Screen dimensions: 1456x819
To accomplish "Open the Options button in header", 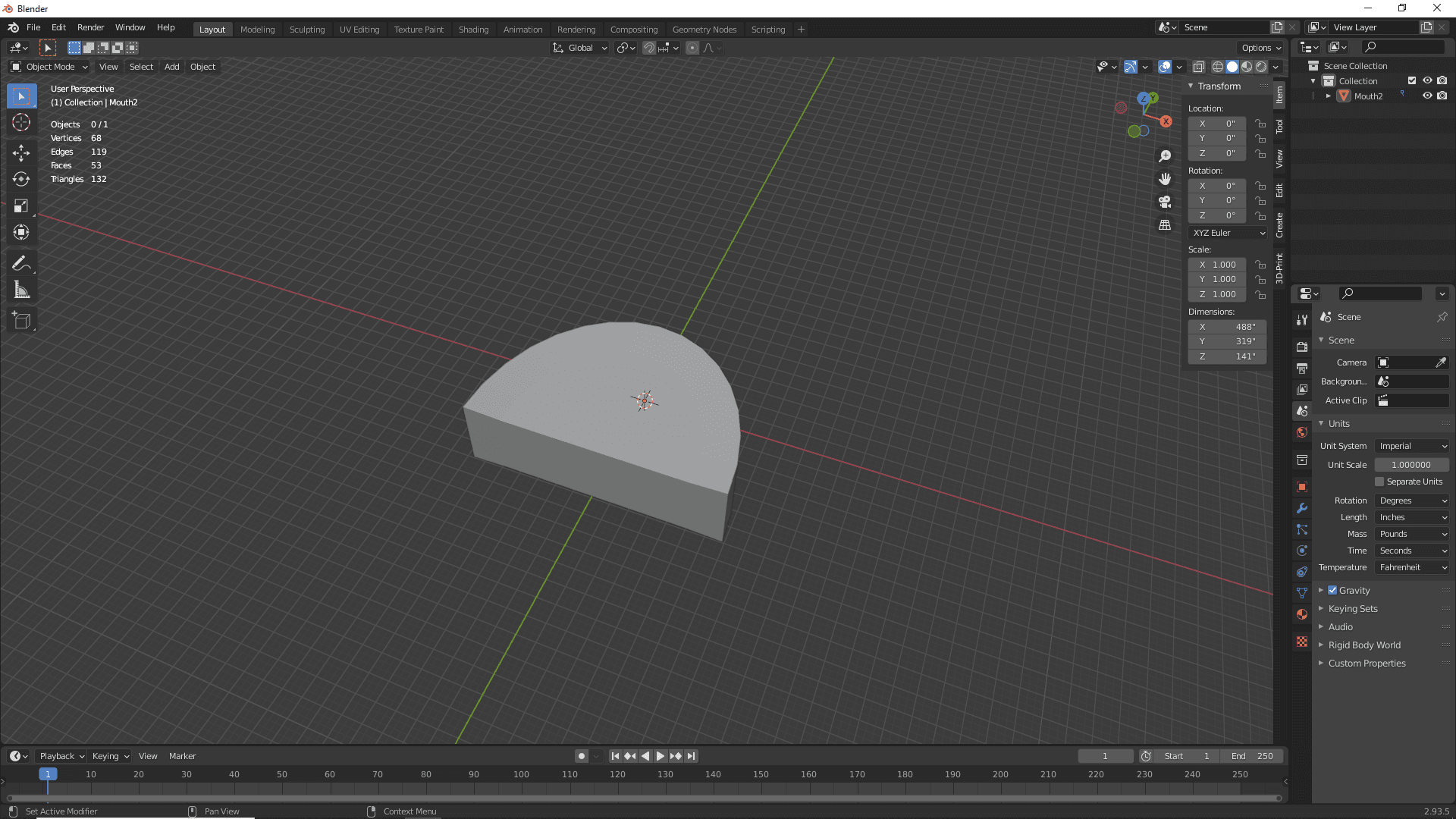I will click(1261, 48).
